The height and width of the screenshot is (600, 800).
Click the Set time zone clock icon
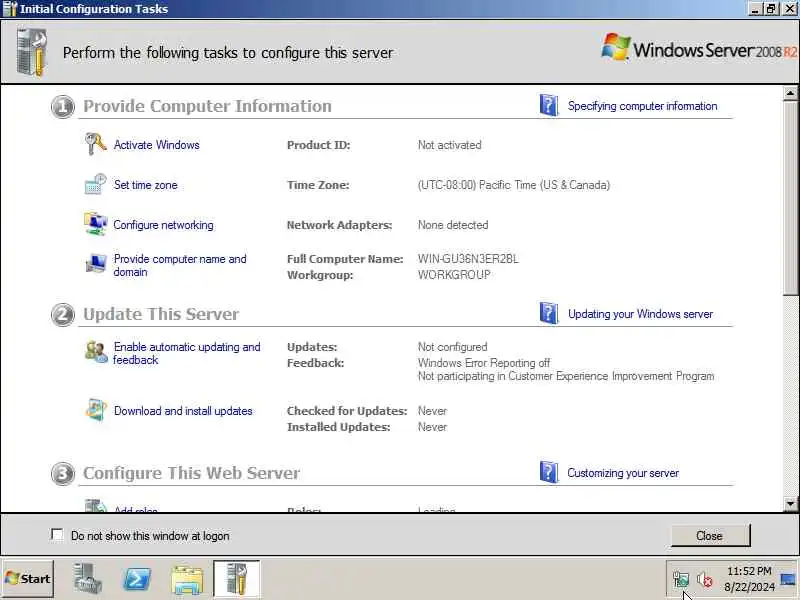pos(95,184)
